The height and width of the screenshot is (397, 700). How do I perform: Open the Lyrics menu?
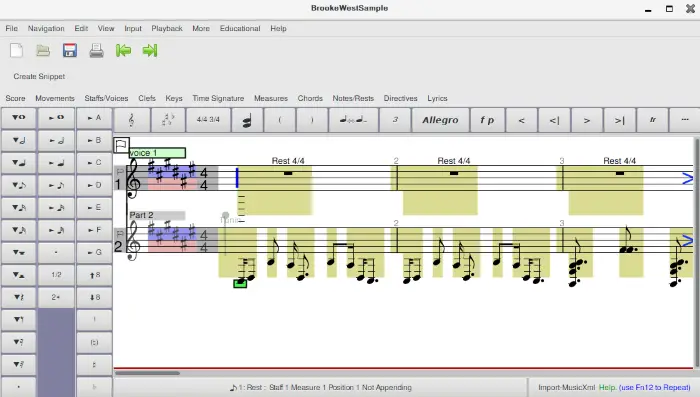click(x=437, y=98)
